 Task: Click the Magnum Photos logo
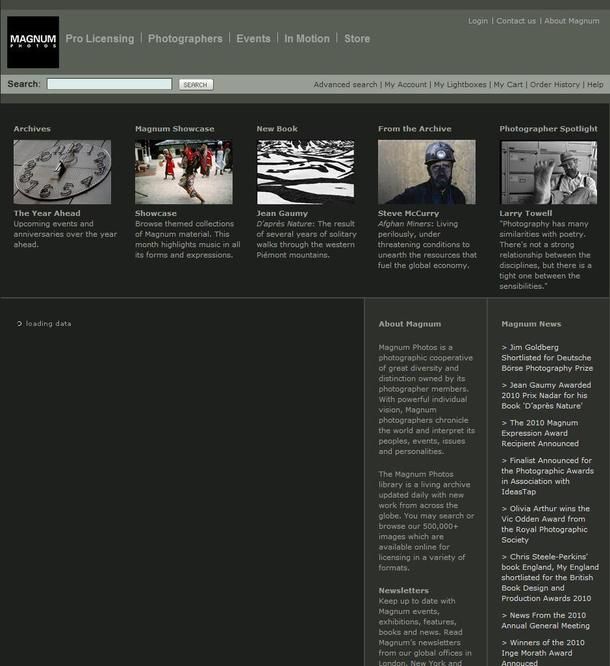[x=33, y=42]
